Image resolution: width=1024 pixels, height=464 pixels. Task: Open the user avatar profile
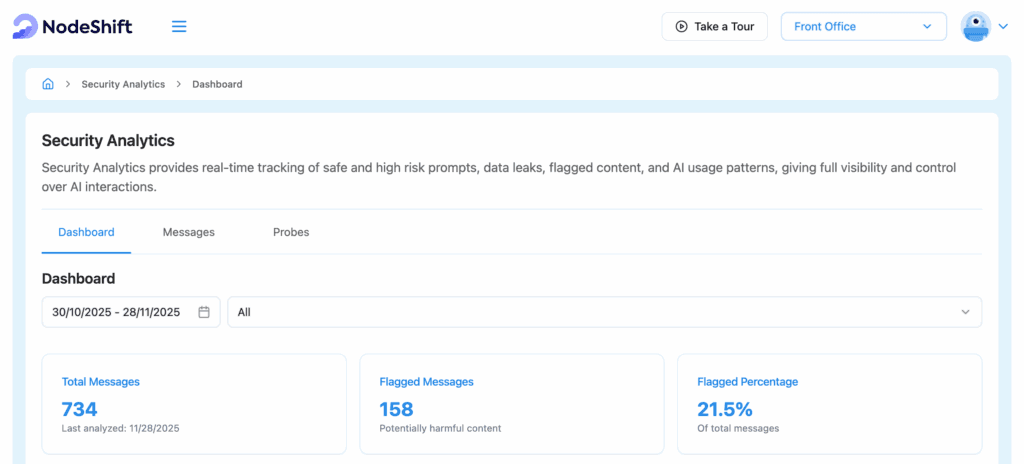(975, 27)
